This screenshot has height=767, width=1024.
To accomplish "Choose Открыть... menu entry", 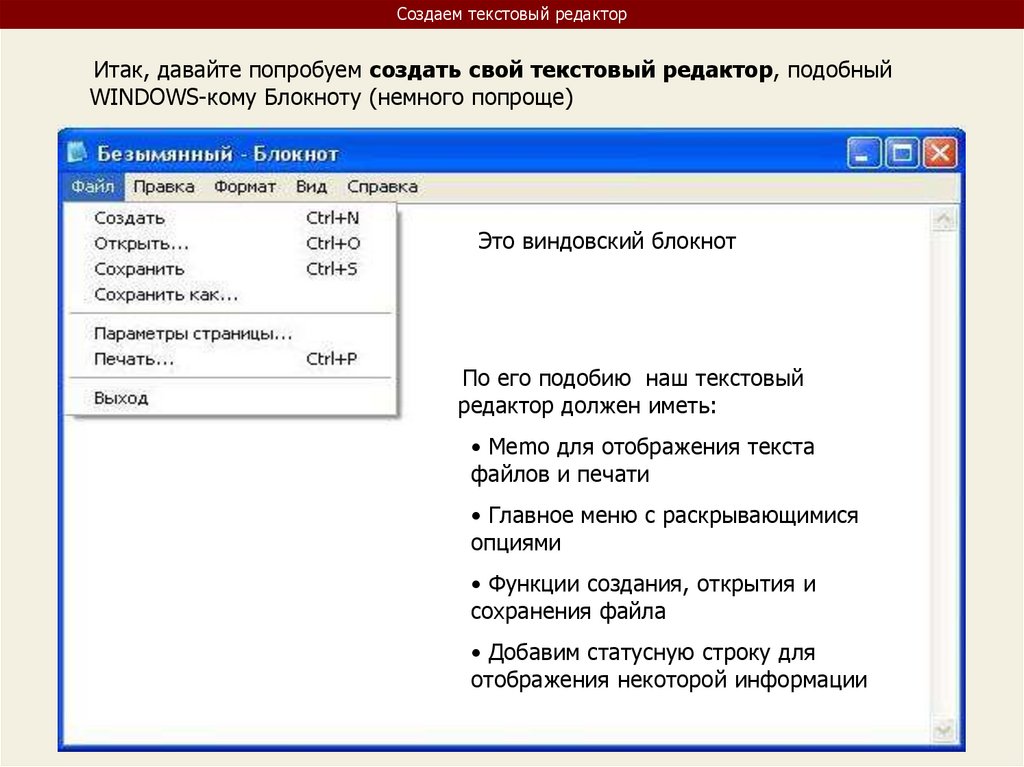I will pos(230,243).
